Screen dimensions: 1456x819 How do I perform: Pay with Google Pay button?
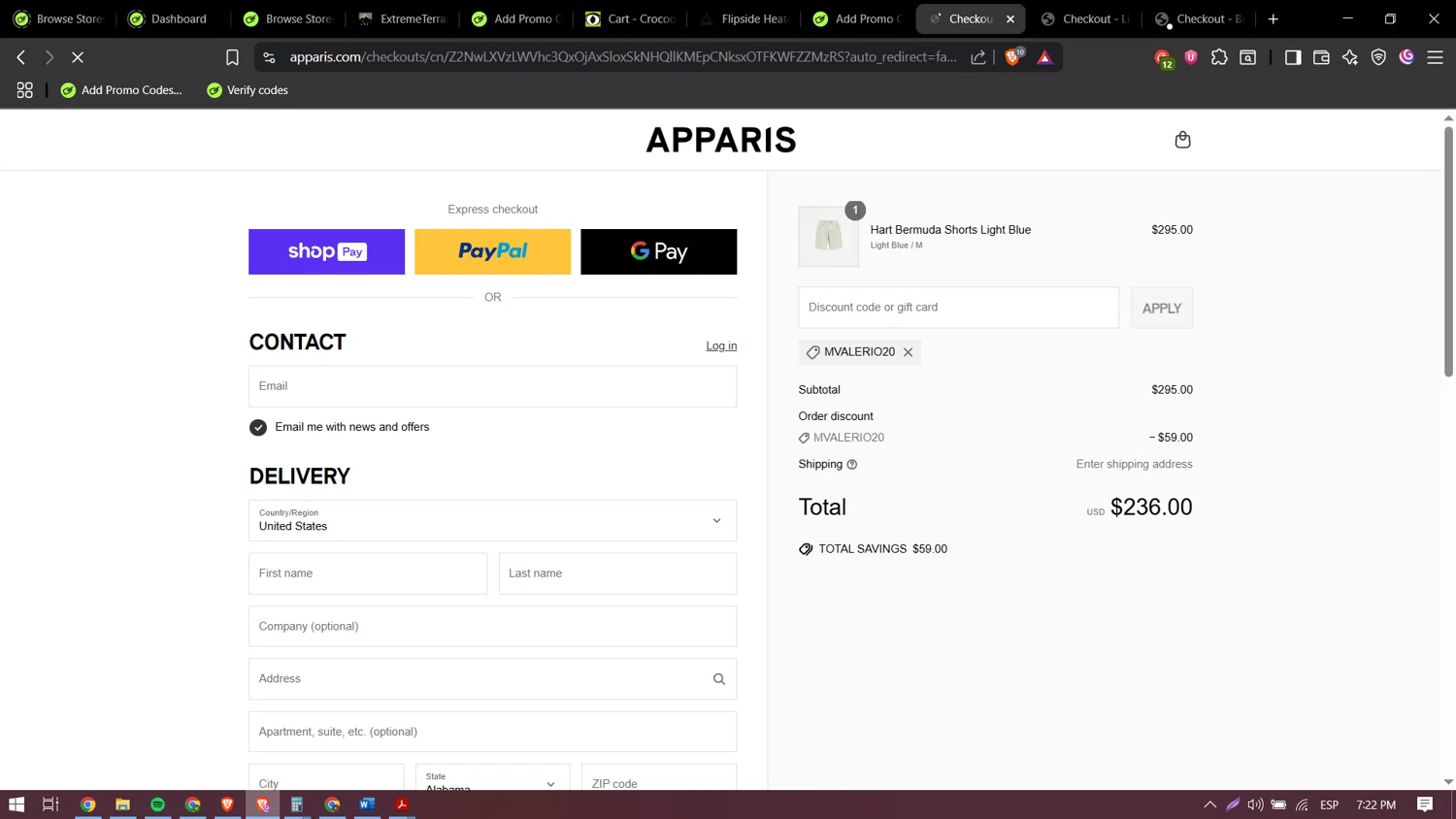pos(659,251)
